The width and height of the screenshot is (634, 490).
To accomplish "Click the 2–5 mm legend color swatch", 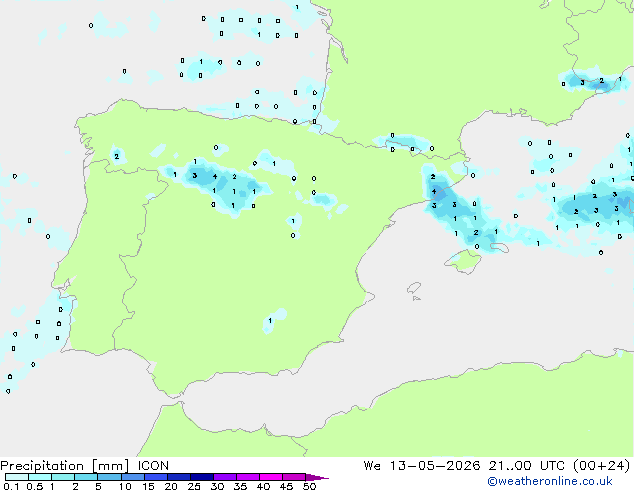I will (86, 477).
